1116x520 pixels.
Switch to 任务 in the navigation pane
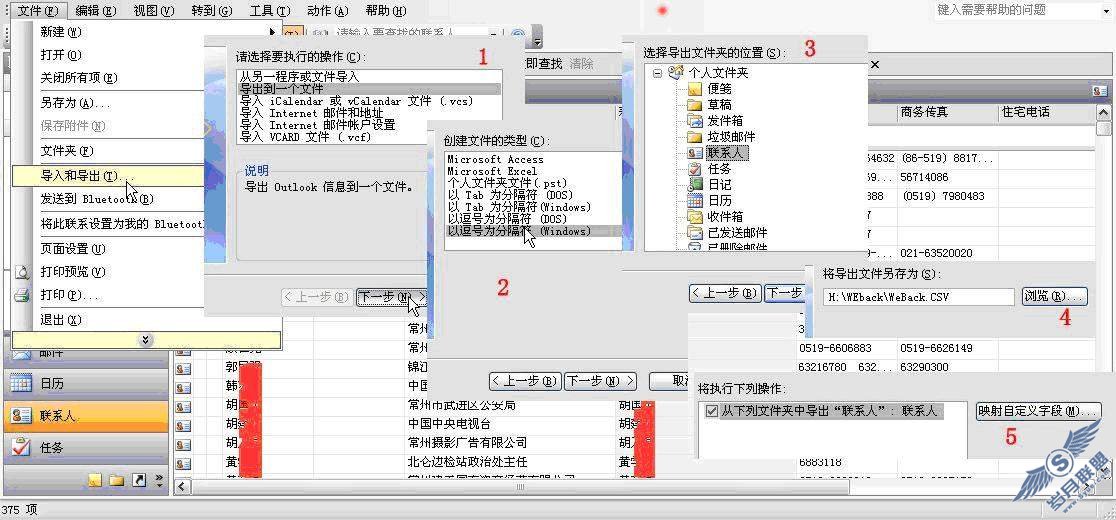tap(86, 448)
